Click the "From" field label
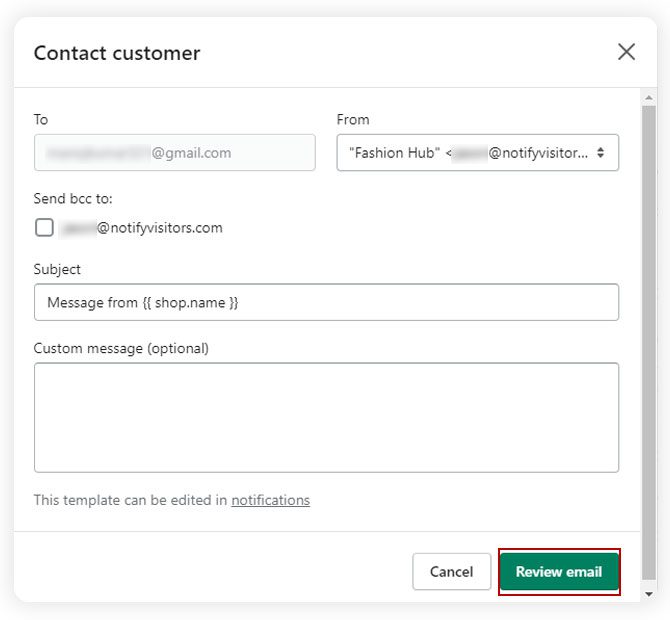This screenshot has height=620, width=670. pyautogui.click(x=353, y=119)
